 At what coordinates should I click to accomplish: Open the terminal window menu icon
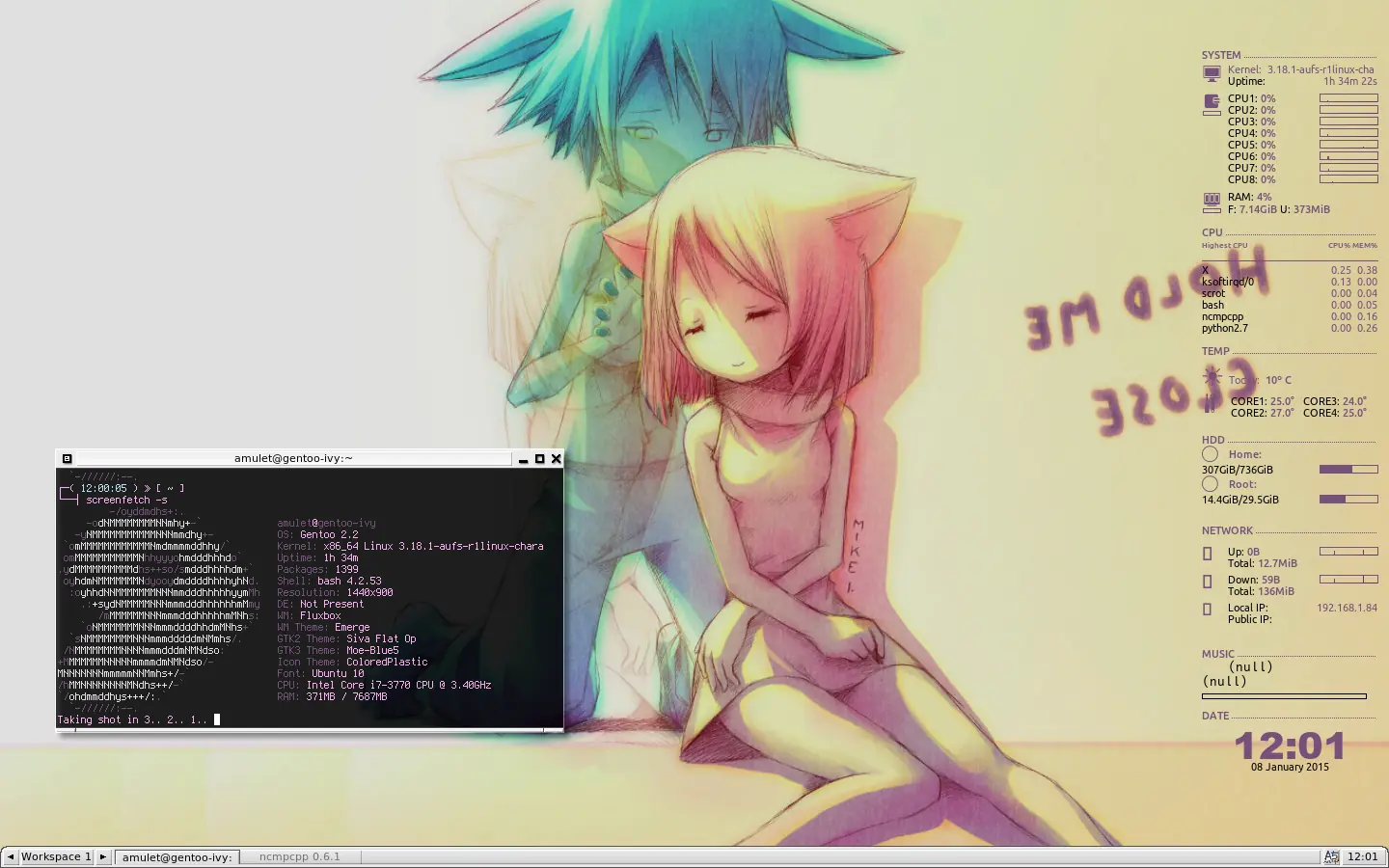click(67, 459)
